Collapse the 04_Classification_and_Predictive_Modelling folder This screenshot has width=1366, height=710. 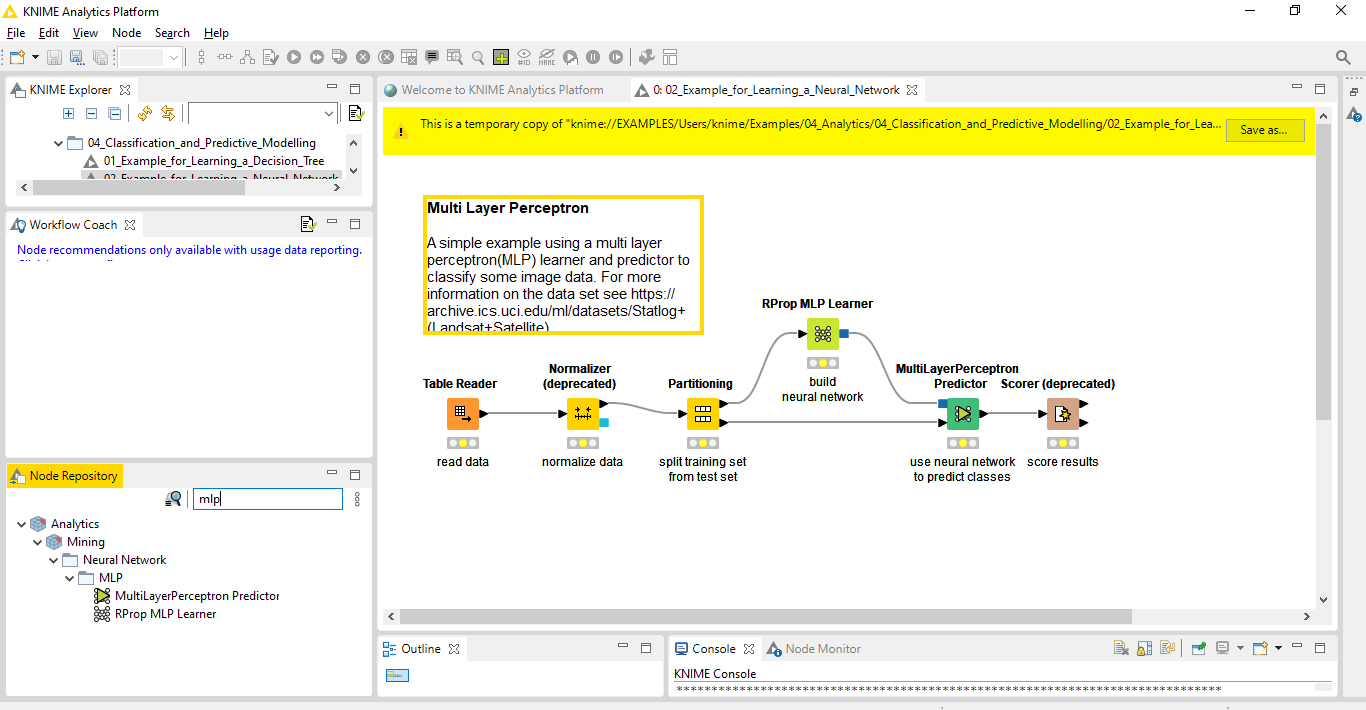[x=59, y=143]
